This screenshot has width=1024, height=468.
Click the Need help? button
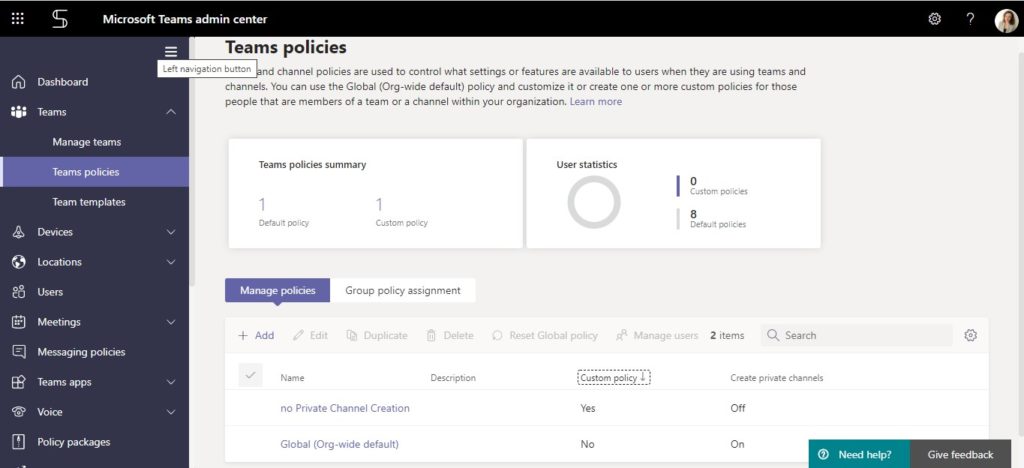tap(859, 454)
